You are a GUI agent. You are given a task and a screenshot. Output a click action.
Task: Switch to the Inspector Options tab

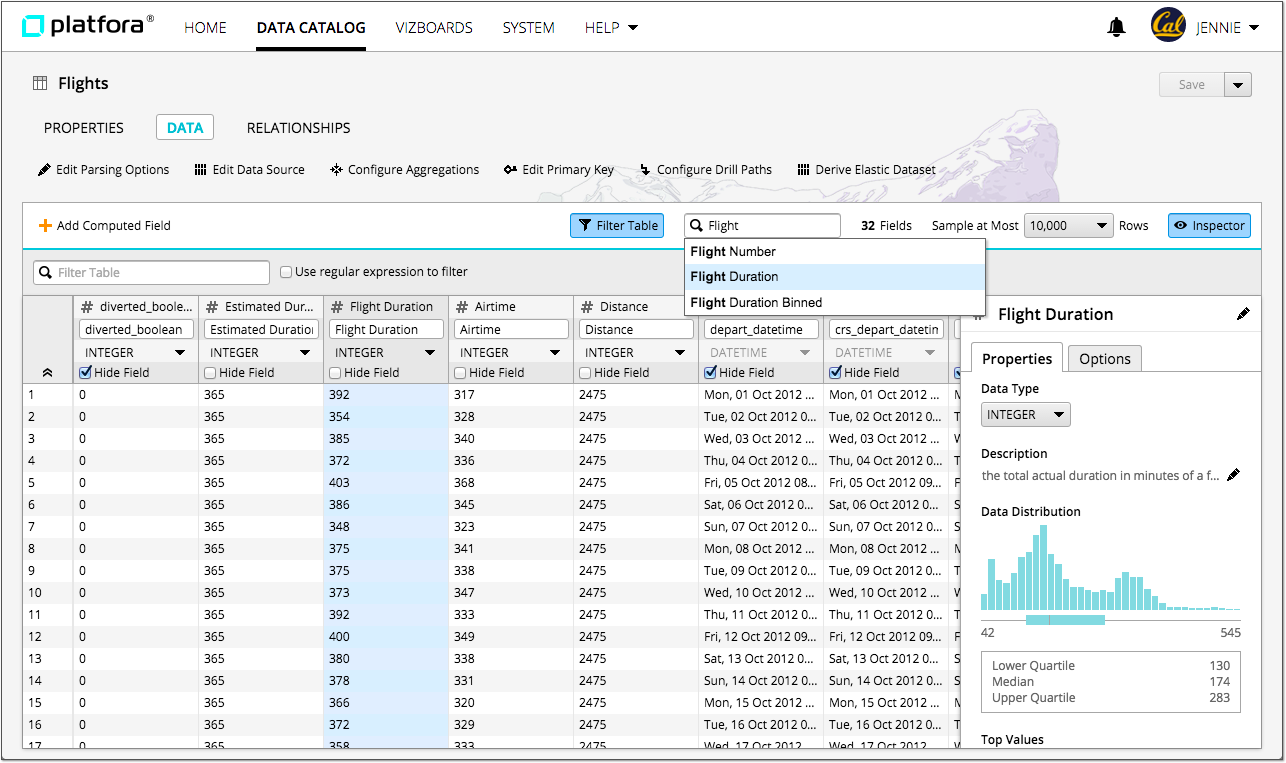pos(1104,359)
